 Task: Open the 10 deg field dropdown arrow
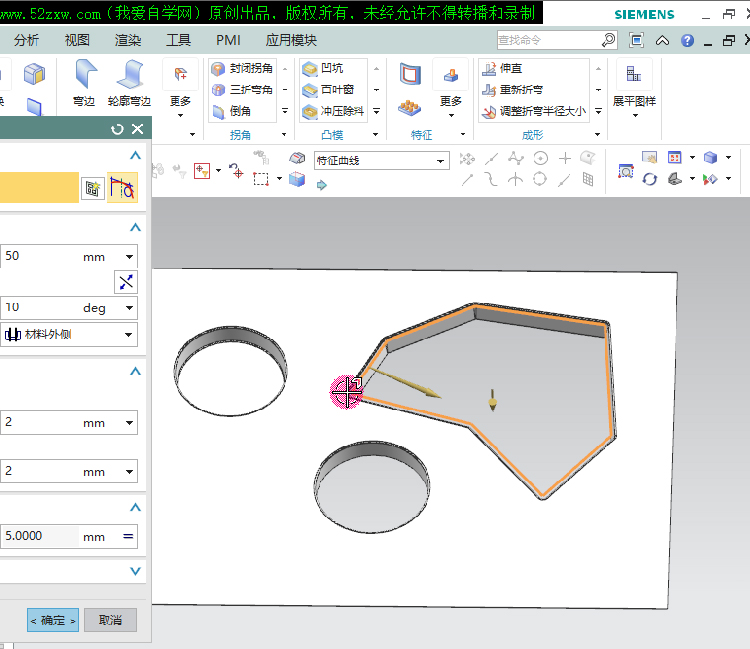click(129, 308)
